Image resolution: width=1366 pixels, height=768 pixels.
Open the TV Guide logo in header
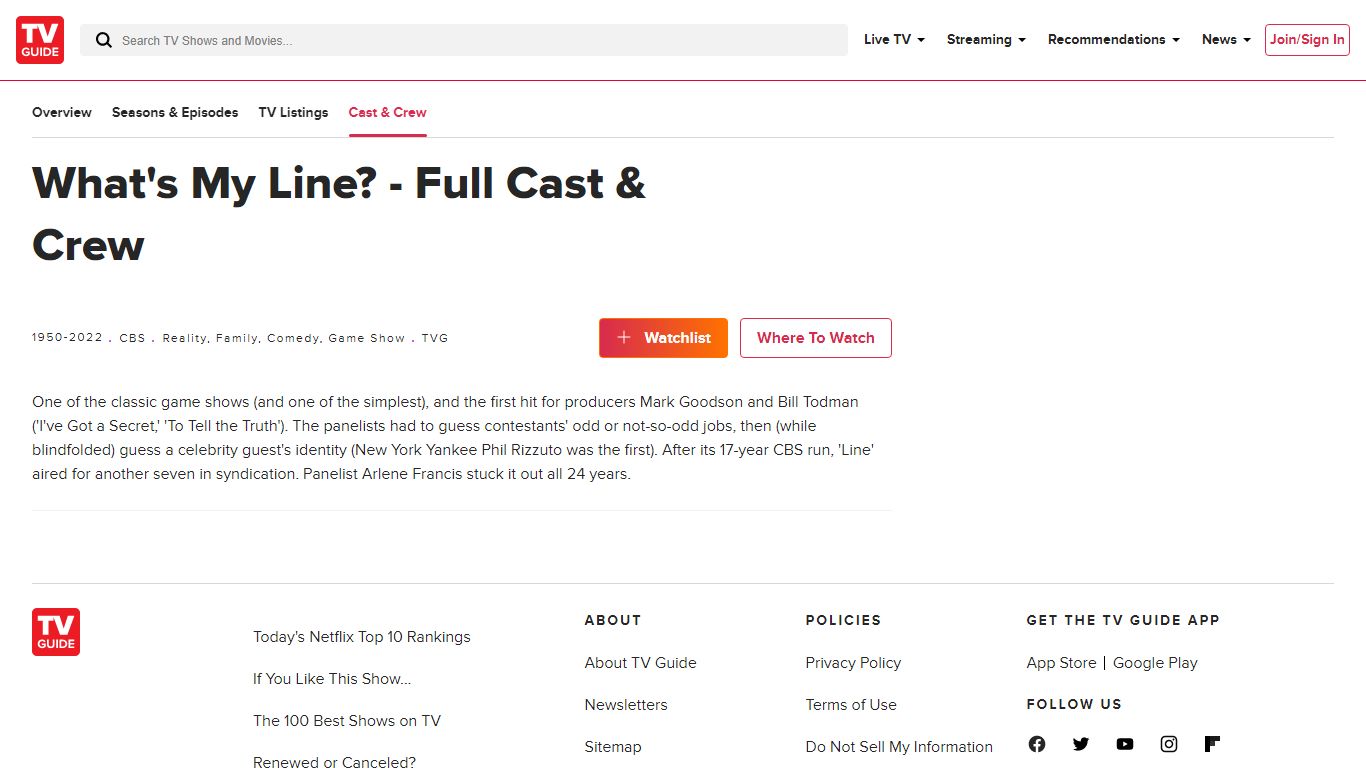click(40, 40)
